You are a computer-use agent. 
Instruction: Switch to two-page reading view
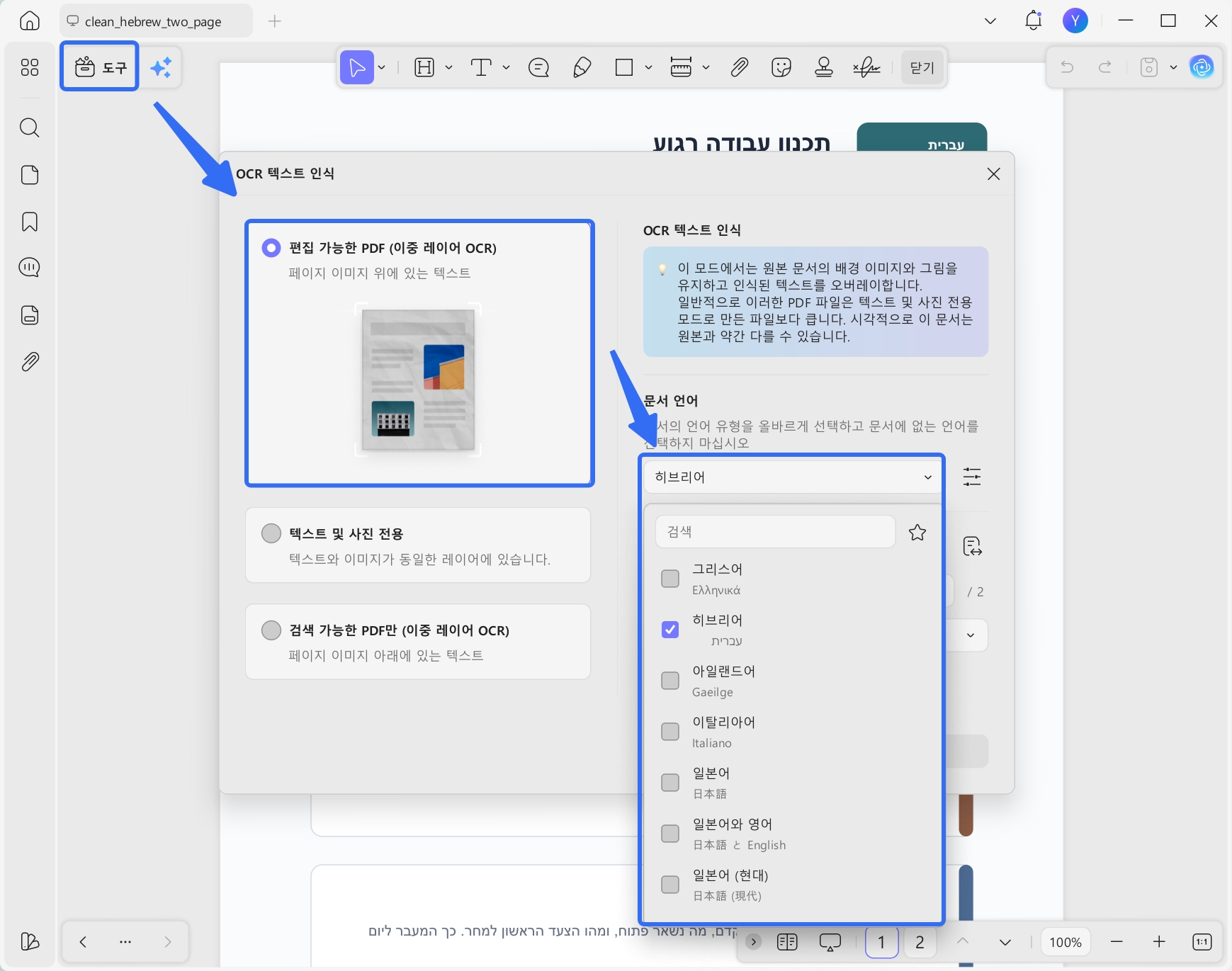tap(787, 942)
